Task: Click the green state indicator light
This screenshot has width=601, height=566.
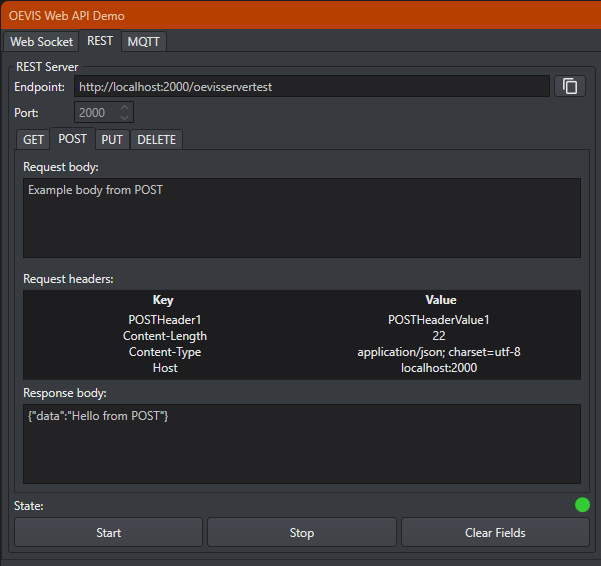Action: click(582, 505)
